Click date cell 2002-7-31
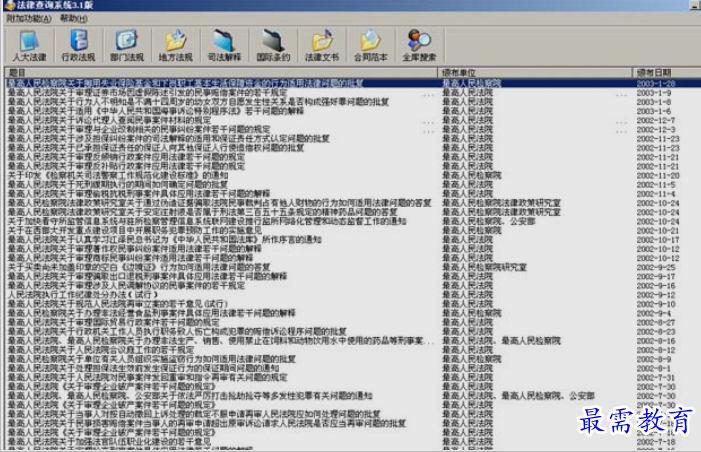The image size is (701, 452). (656, 377)
